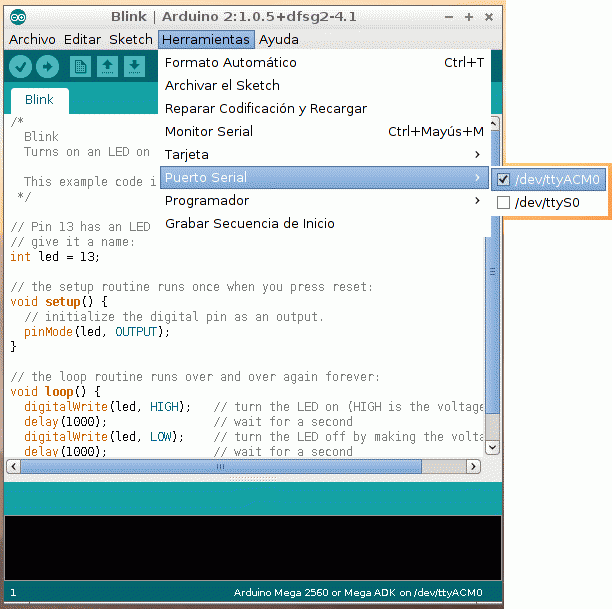Open the Sketch menu
The height and width of the screenshot is (609, 612).
[131, 40]
